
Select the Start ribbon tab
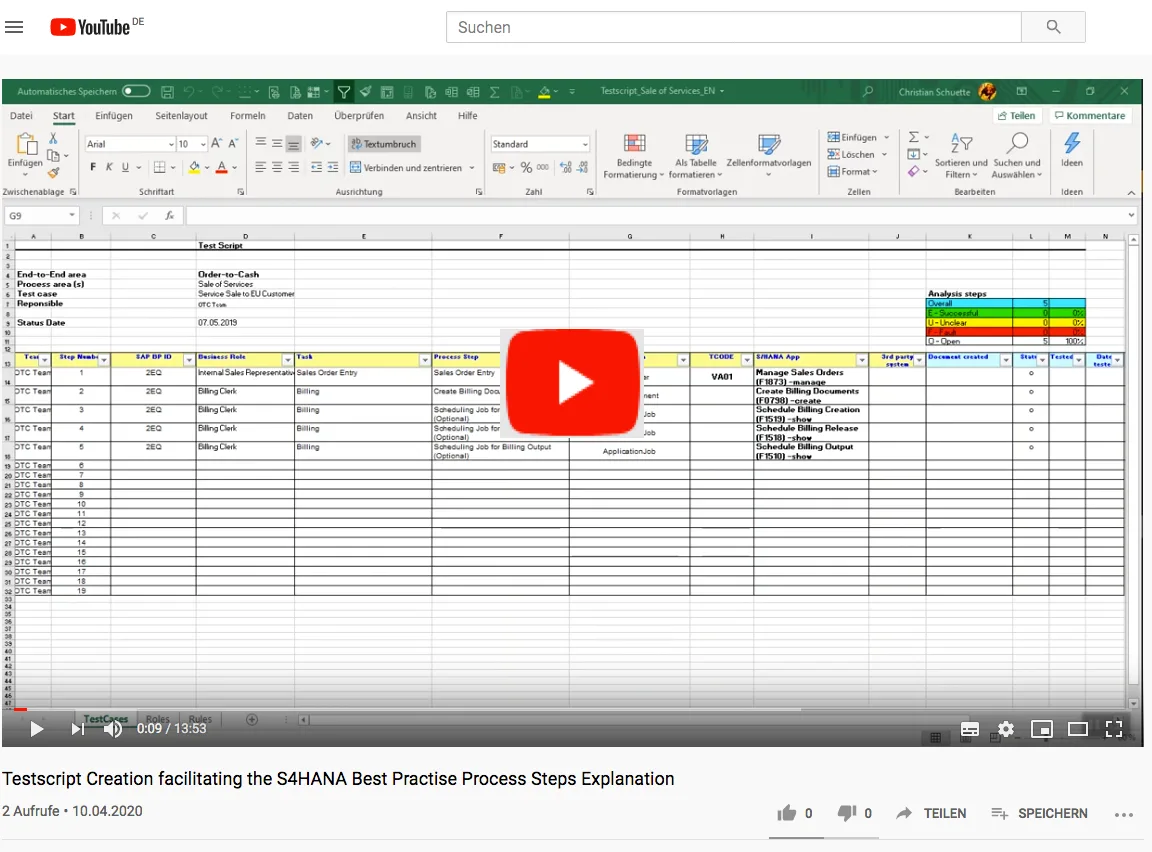(x=63, y=115)
